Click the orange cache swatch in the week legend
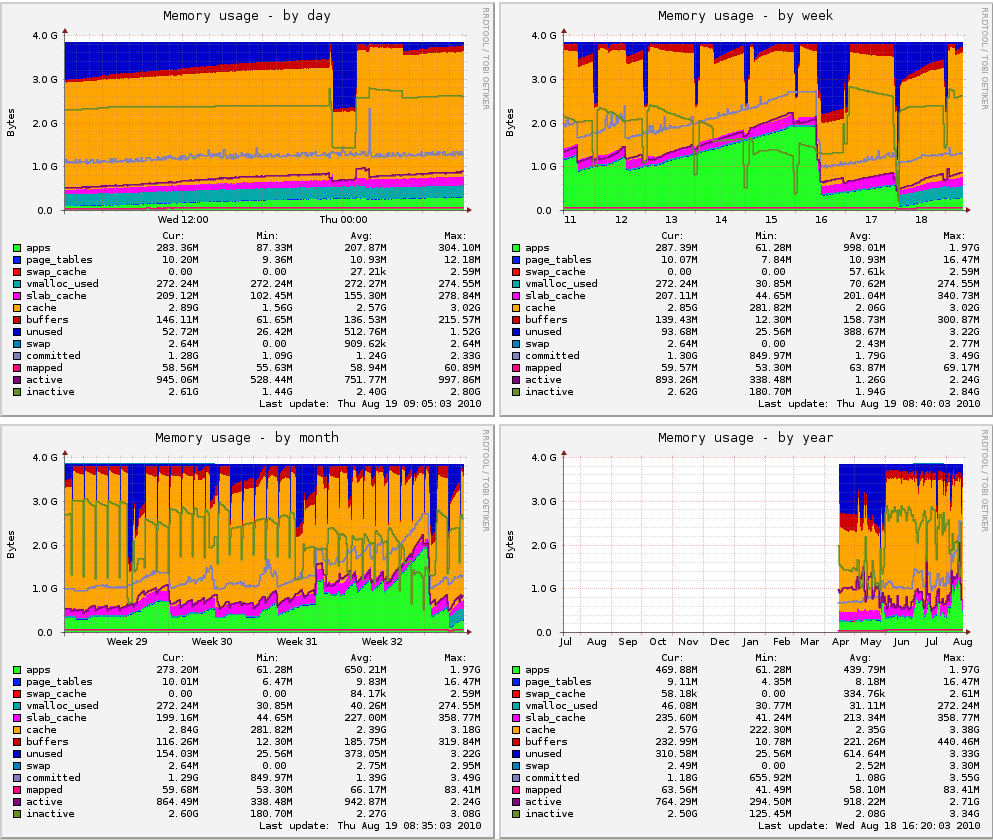This screenshot has height=840, width=993. (516, 308)
